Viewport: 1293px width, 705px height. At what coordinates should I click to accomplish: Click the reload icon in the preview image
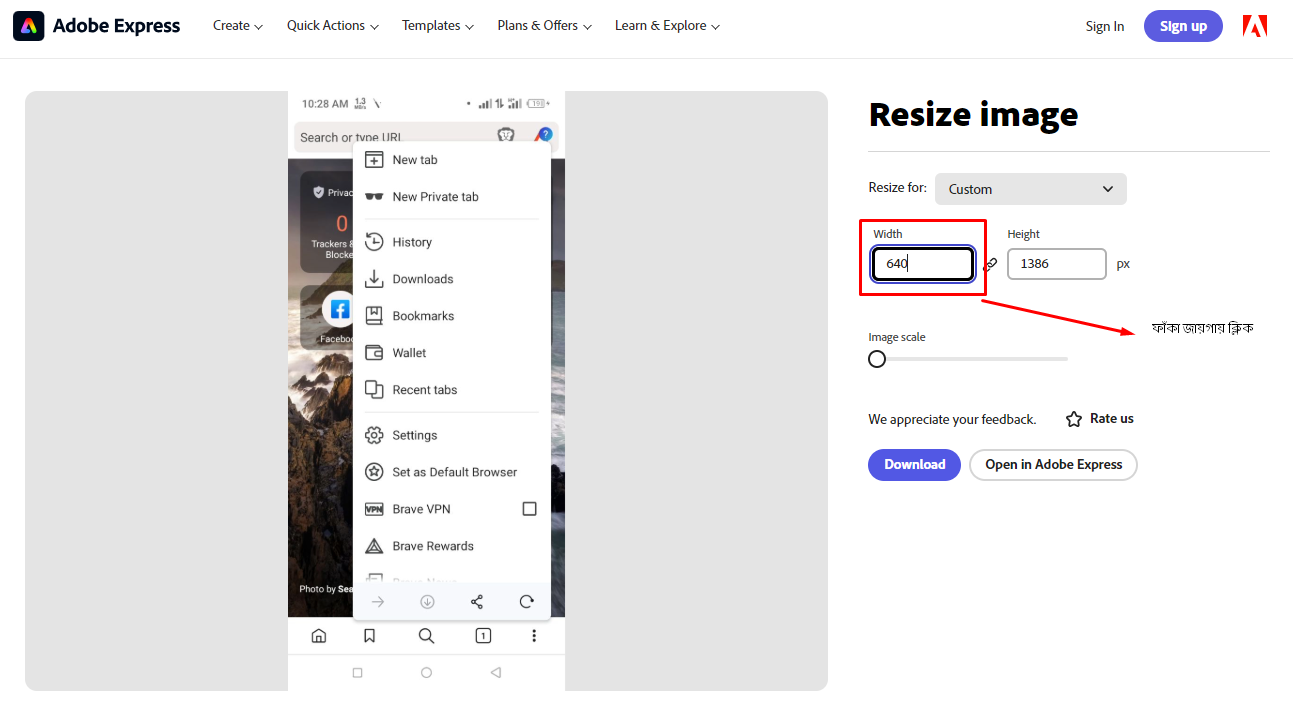(x=527, y=602)
